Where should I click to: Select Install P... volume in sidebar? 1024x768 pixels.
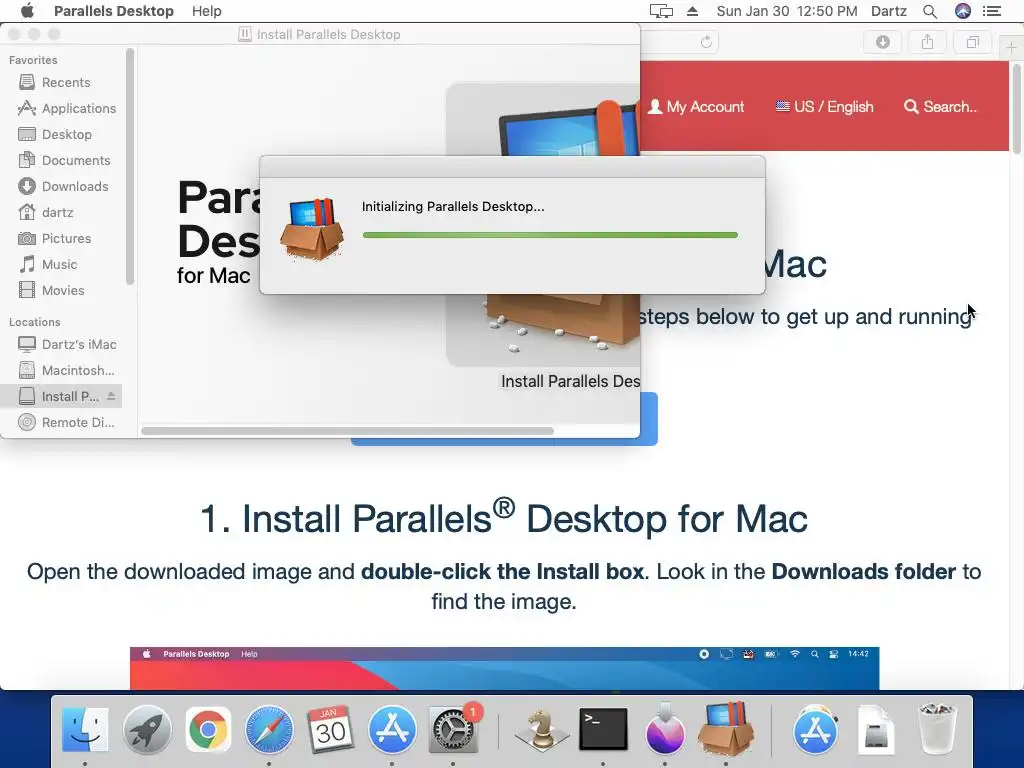tap(59, 396)
